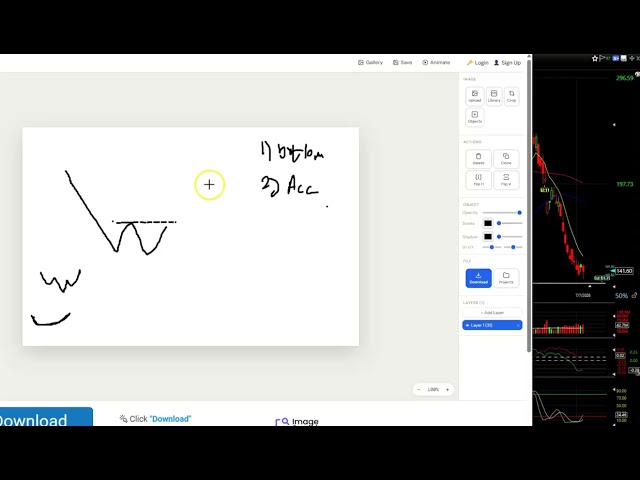Image resolution: width=640 pixels, height=480 pixels.
Task: Click the star favorite icon in chart window
Action: (x=595, y=58)
